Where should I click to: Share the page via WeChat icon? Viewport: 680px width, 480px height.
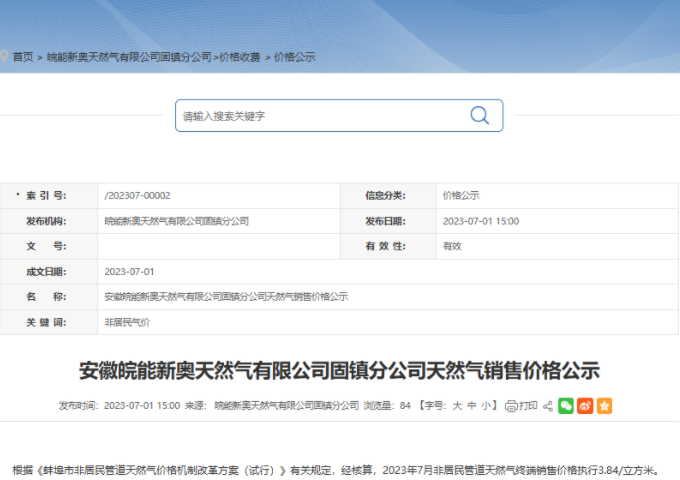coord(566,406)
